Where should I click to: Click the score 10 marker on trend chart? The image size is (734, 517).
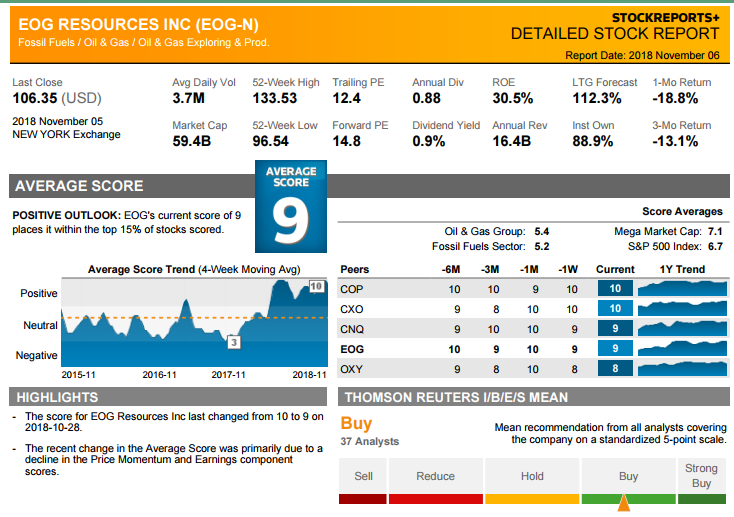(316, 286)
